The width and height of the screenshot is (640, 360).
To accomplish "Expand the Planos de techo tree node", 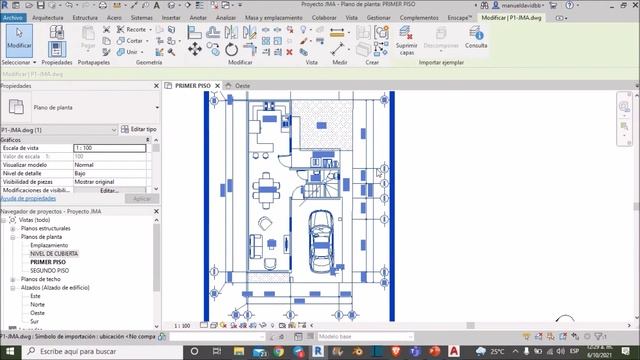I will (13, 280).
